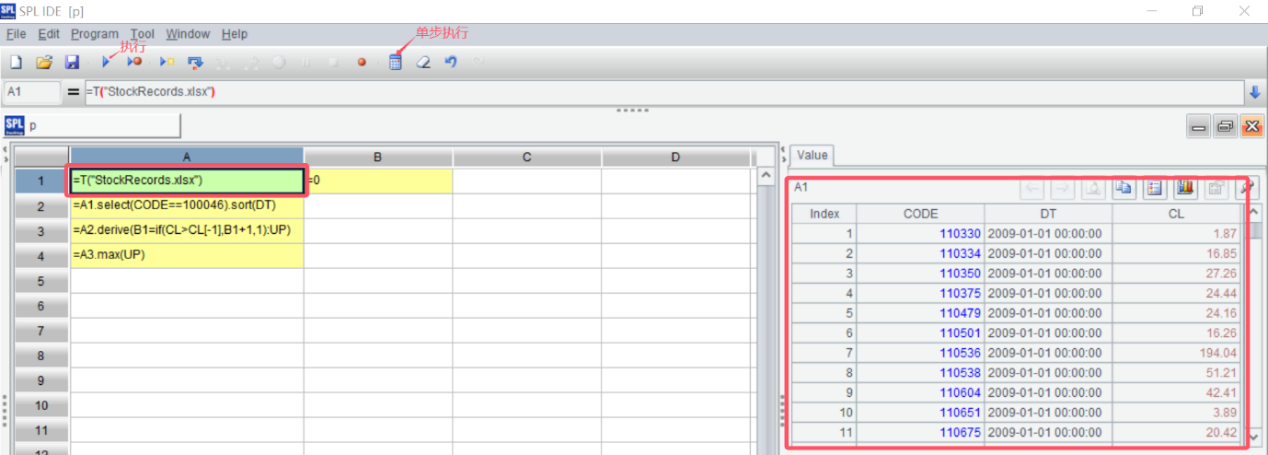This screenshot has height=455, width=1268.
Task: Select row header 8
Action: click(x=42, y=356)
